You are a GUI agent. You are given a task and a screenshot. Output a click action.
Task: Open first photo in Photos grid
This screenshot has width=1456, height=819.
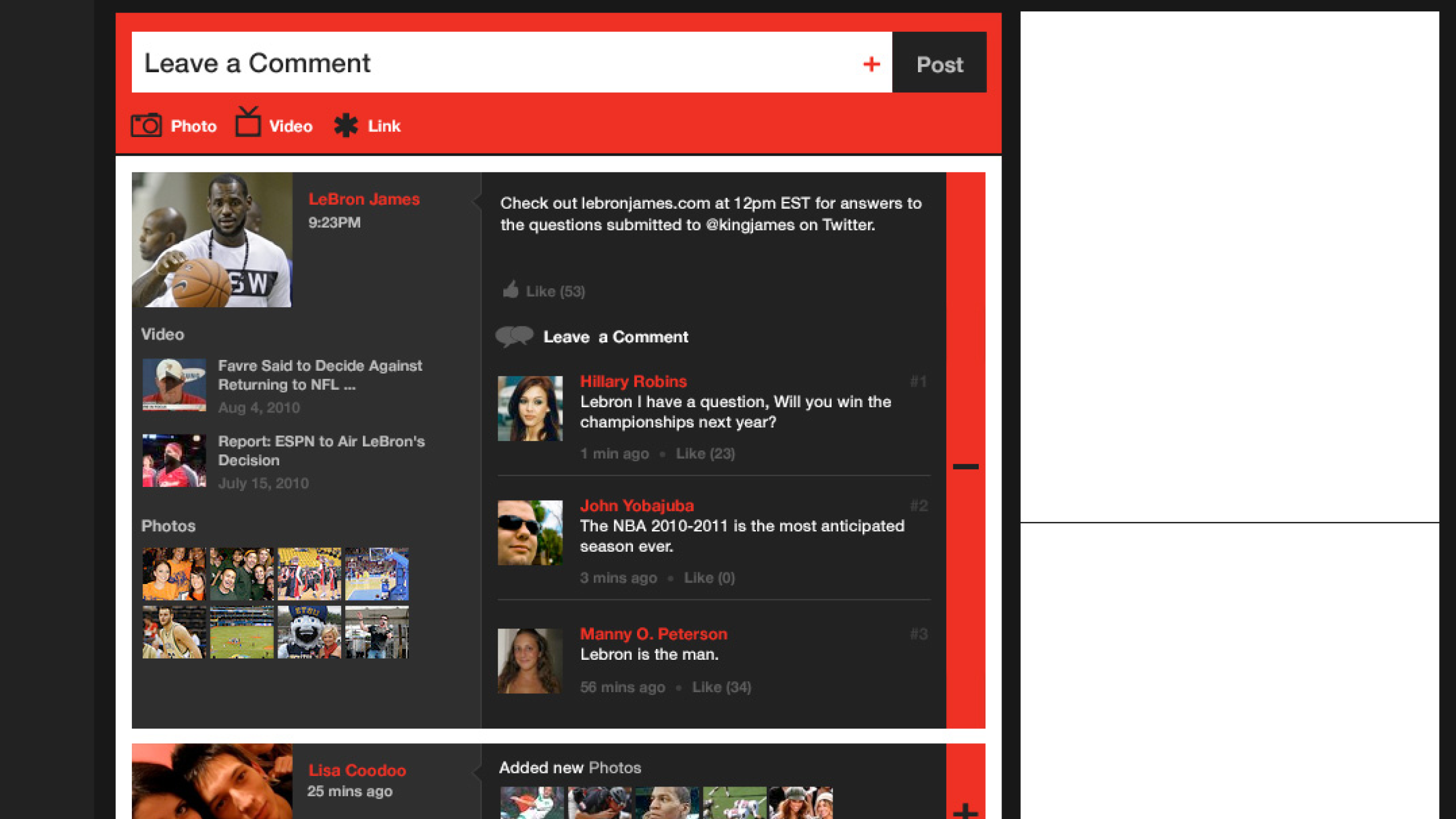click(174, 573)
